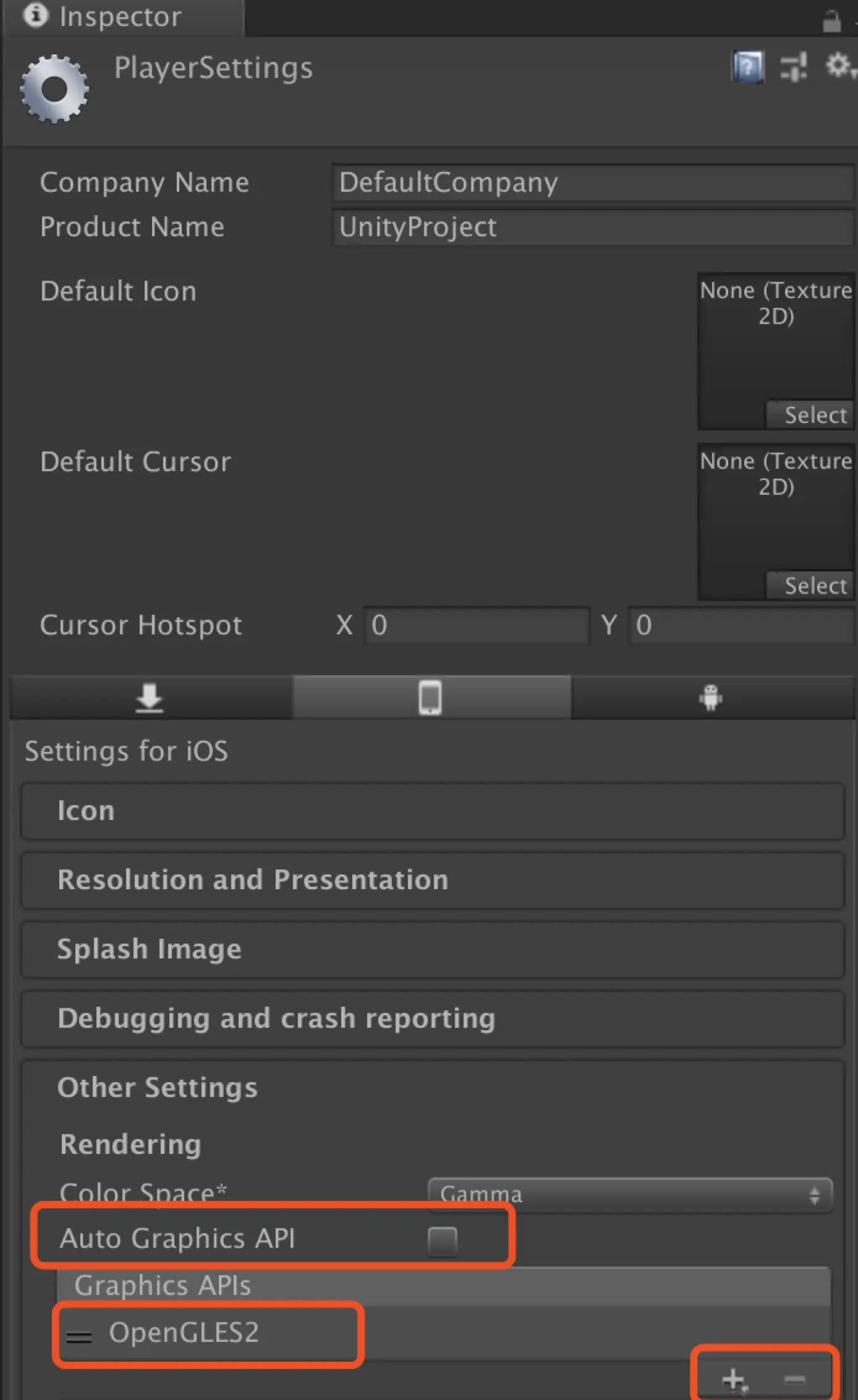Enable the Auto Graphics API checkbox
This screenshot has height=1400, width=858.
tap(442, 1241)
